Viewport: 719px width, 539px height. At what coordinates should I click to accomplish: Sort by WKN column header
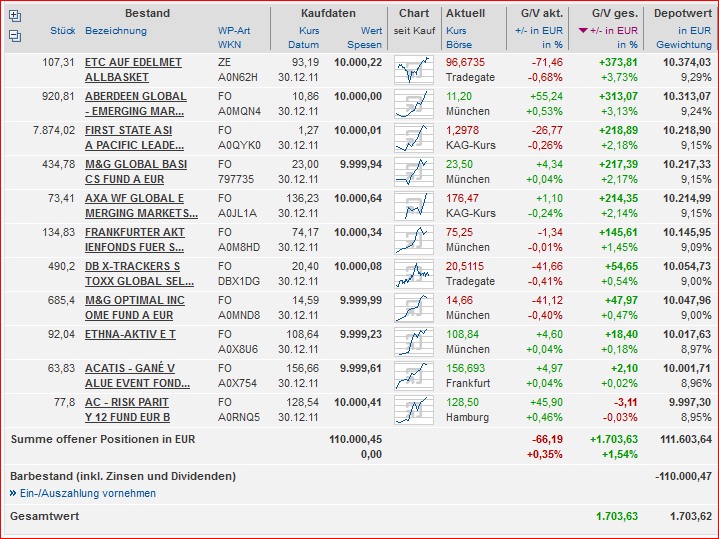[x=229, y=45]
